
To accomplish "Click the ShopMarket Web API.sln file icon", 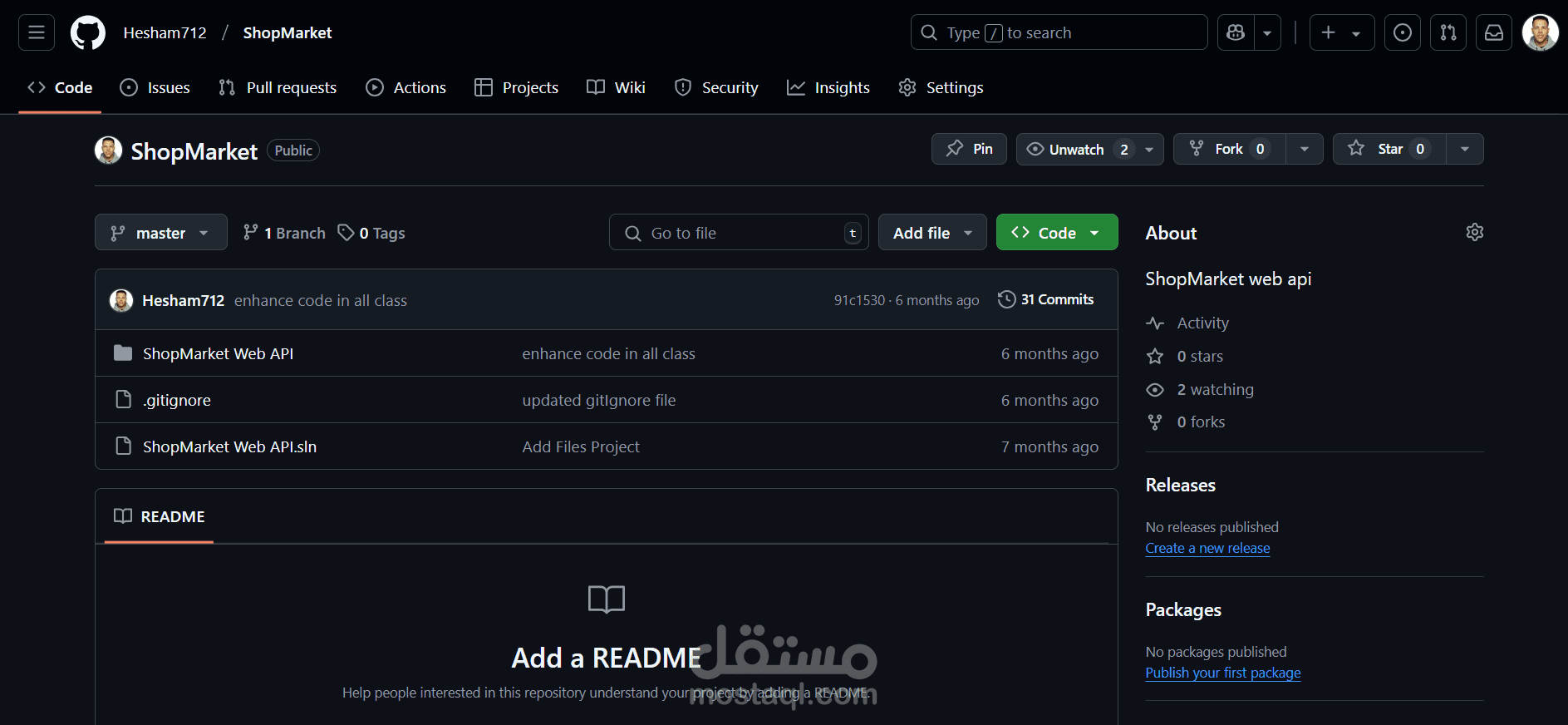I will pos(123,446).
